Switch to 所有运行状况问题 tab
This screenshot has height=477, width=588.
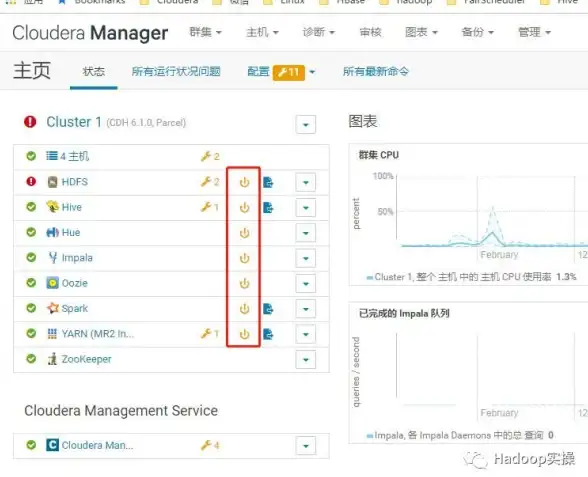pos(176,71)
